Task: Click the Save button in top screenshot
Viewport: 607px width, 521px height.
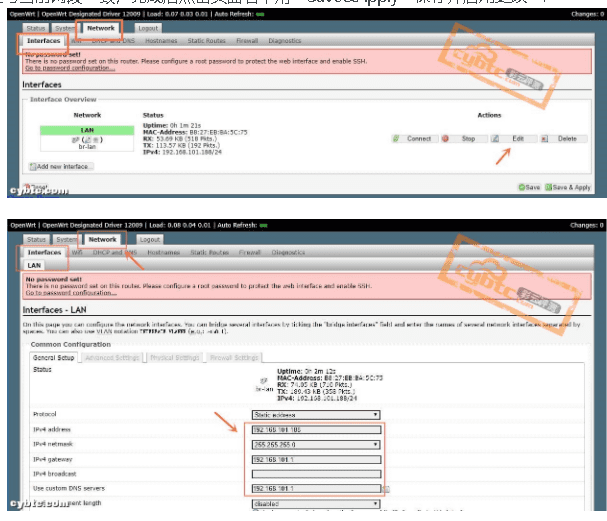Action: tap(529, 187)
